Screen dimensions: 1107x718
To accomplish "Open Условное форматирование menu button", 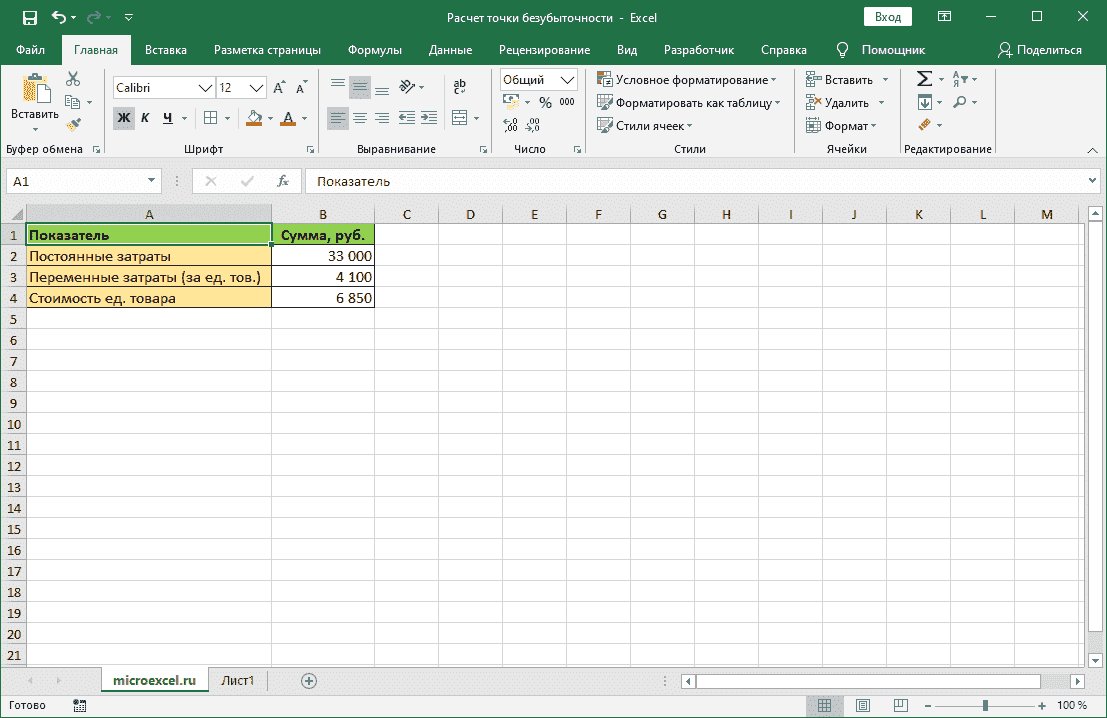I will coord(687,80).
